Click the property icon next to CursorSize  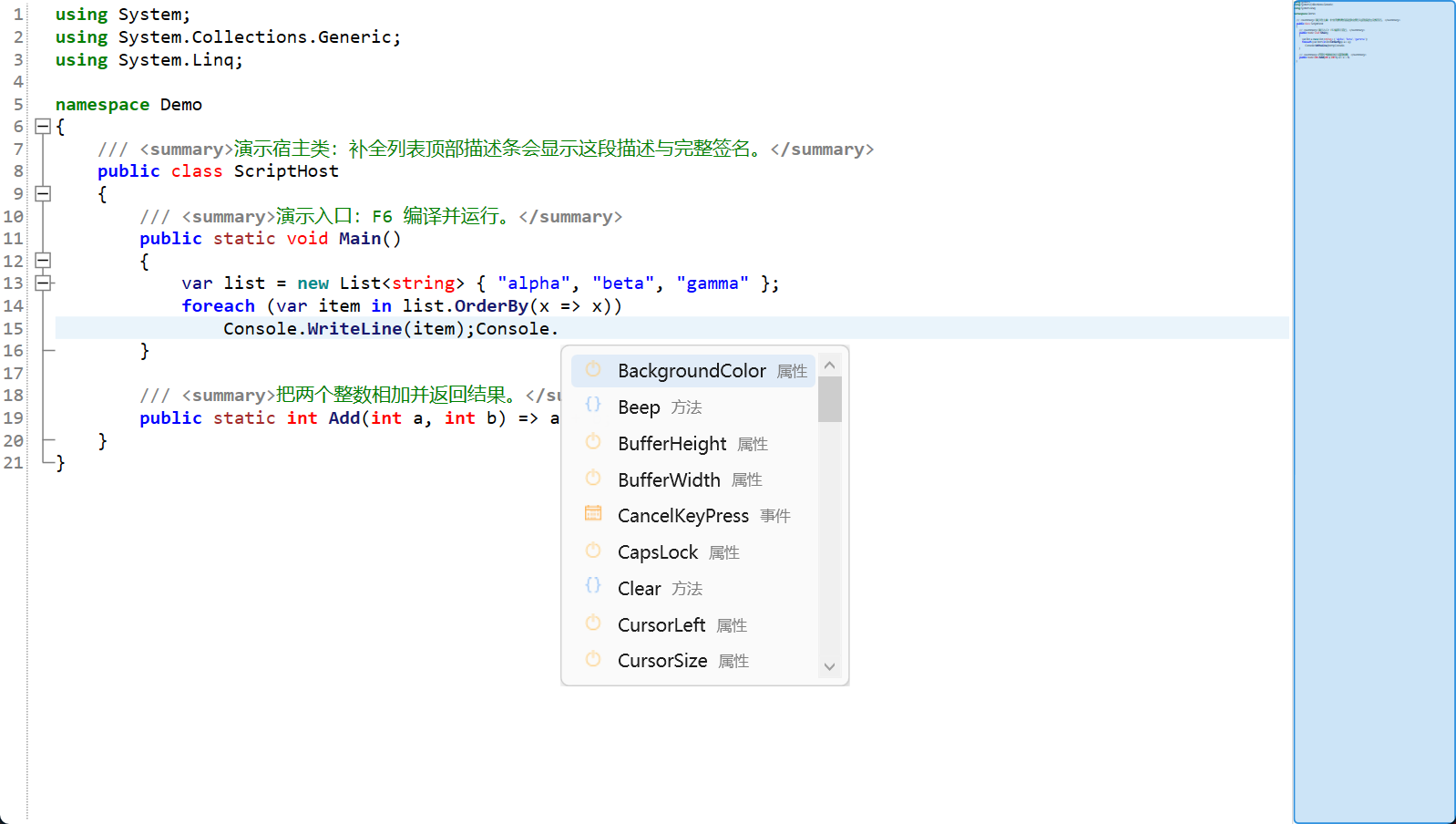[x=593, y=658]
